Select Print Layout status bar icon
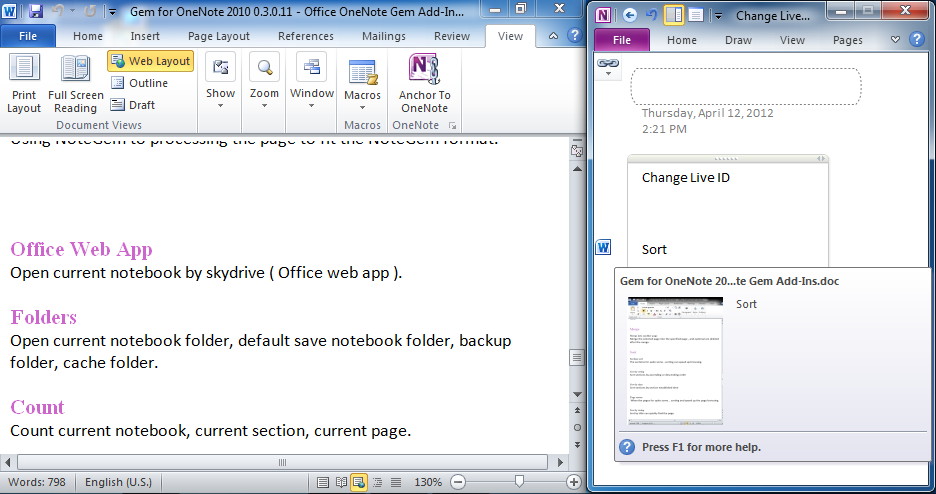936x494 pixels. [322, 482]
